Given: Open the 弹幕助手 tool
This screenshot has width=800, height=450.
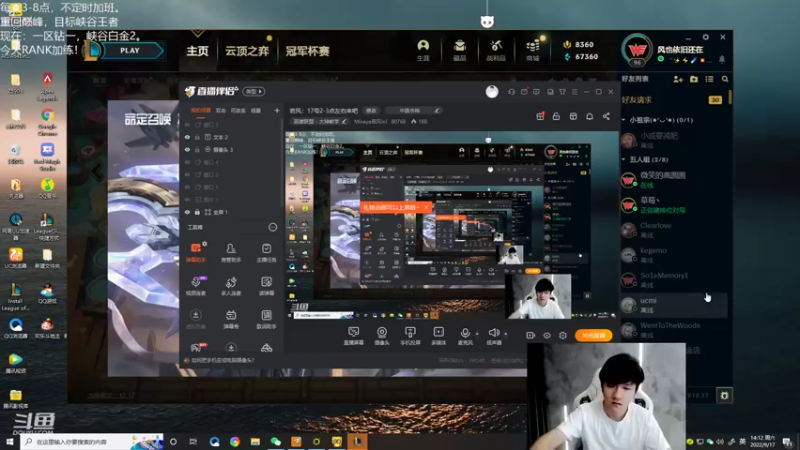Looking at the screenshot, I should (195, 252).
